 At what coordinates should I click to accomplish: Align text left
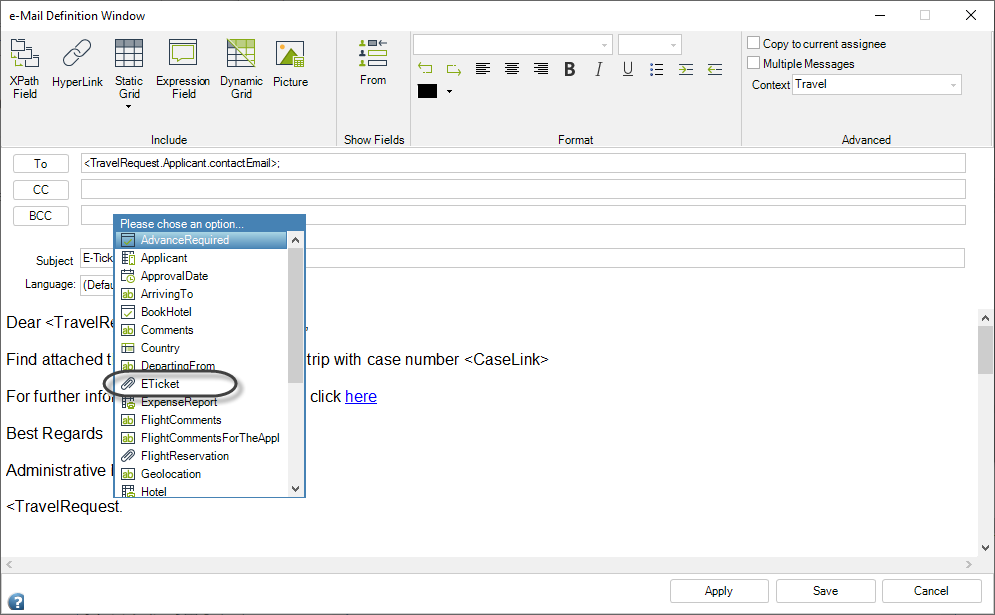pyautogui.click(x=483, y=69)
